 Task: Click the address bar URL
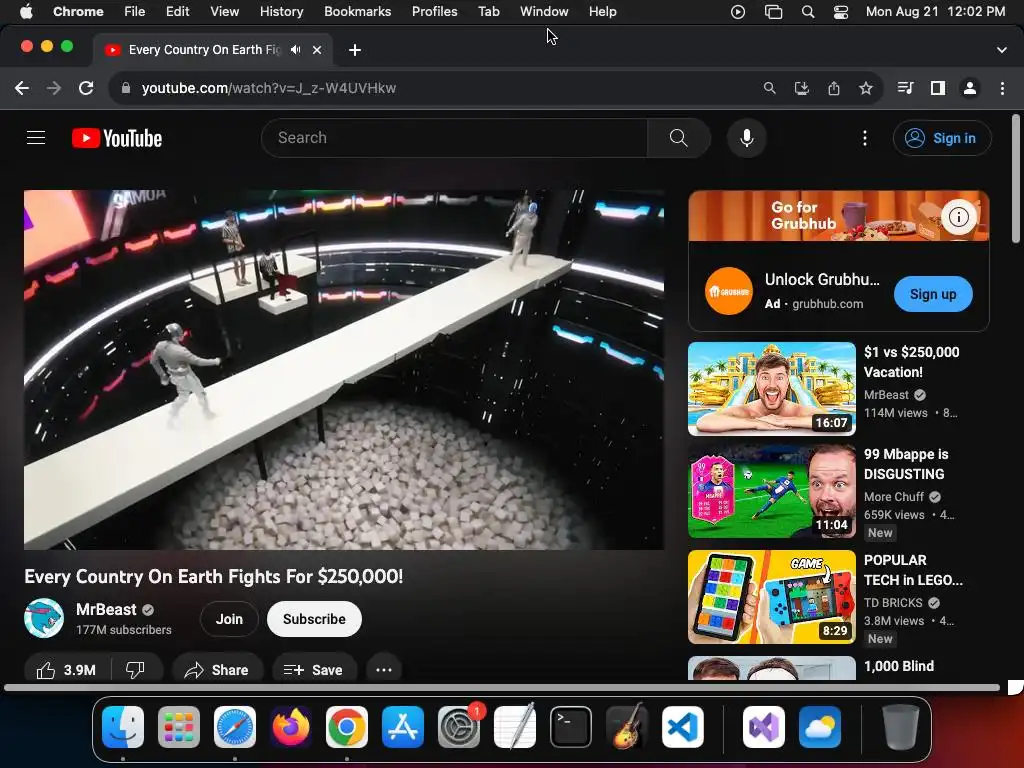point(268,88)
